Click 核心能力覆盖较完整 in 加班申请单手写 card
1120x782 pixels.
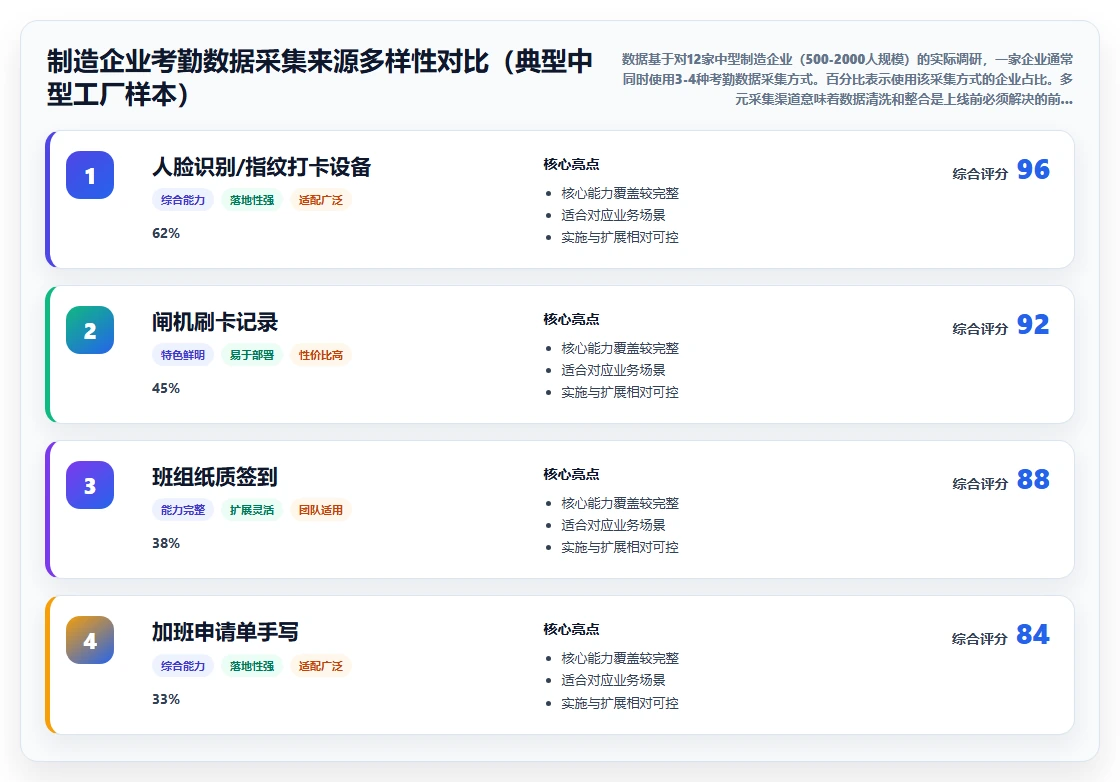(x=620, y=658)
